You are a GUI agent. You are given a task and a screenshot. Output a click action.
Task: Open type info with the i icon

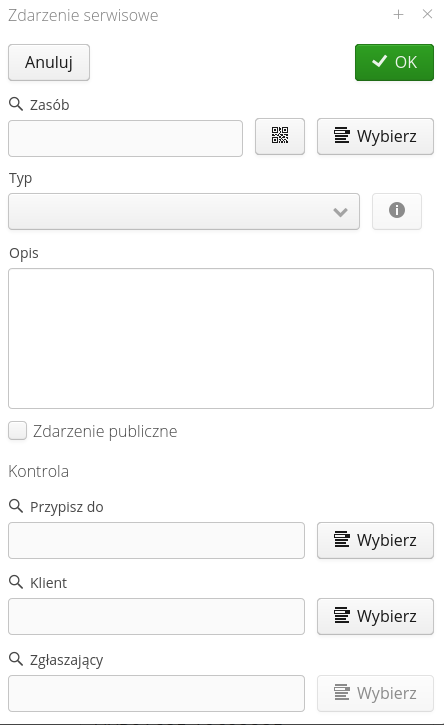397,211
